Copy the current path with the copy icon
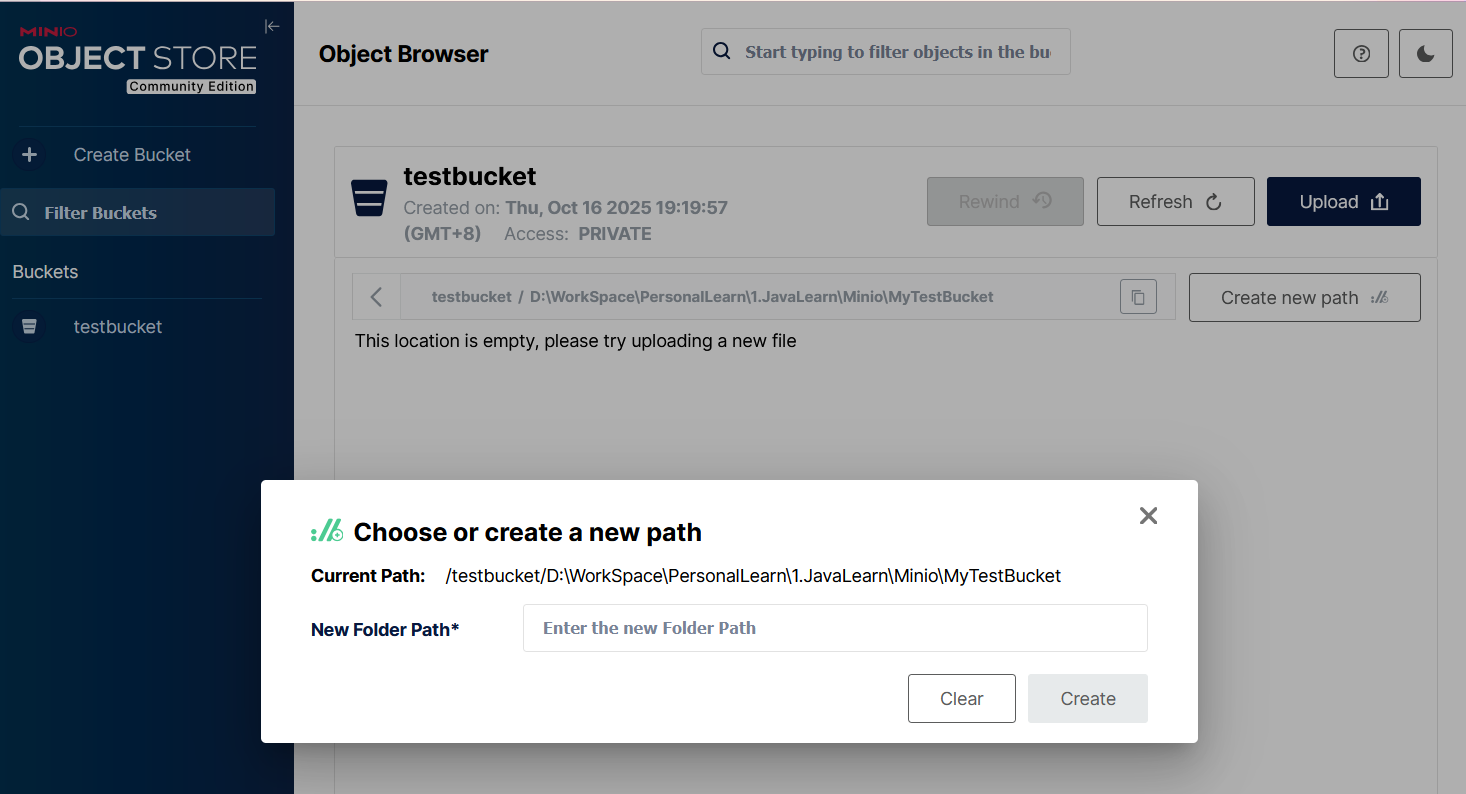 pos(1138,297)
